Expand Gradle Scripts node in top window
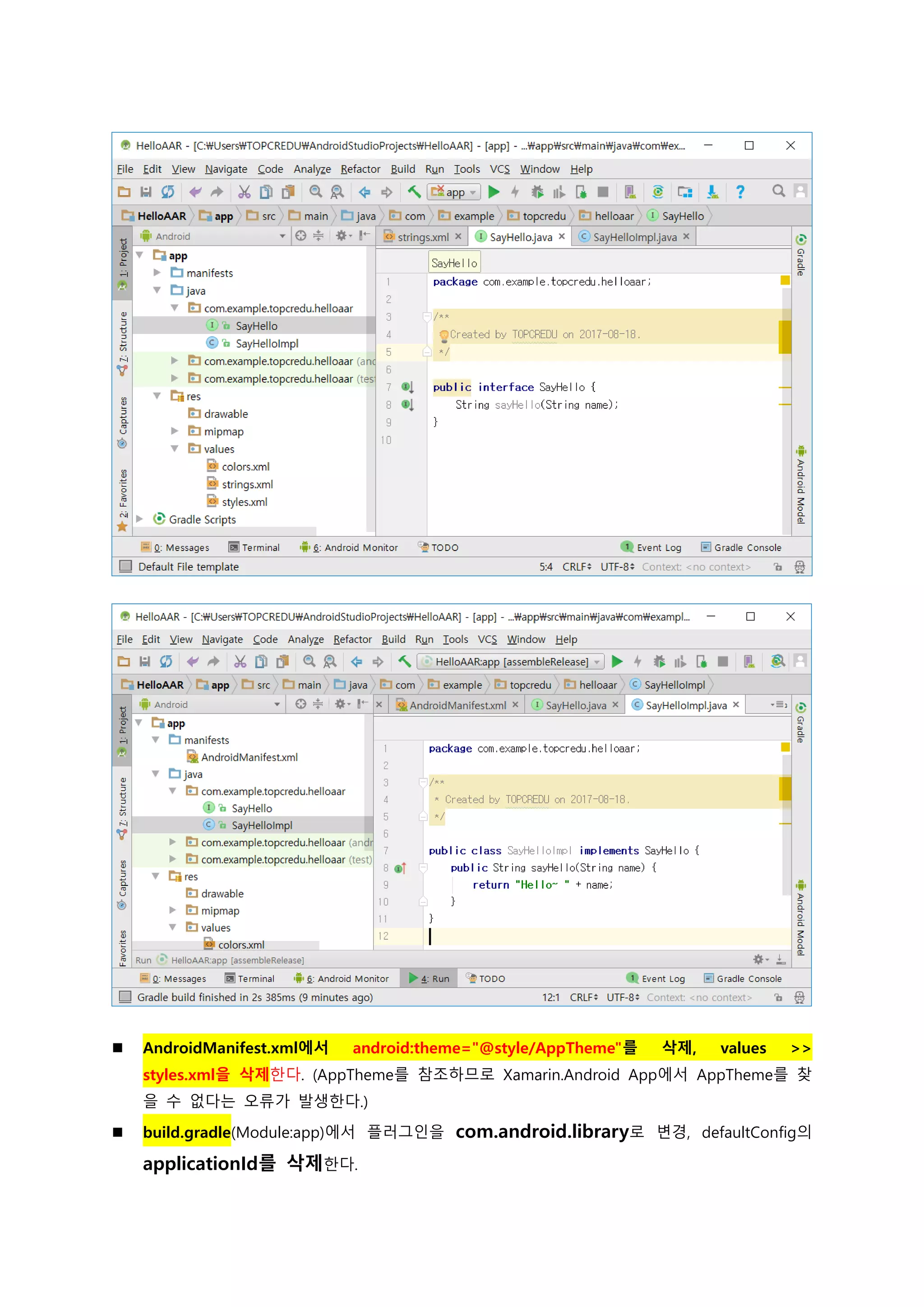The width and height of the screenshot is (924, 1307). (139, 519)
